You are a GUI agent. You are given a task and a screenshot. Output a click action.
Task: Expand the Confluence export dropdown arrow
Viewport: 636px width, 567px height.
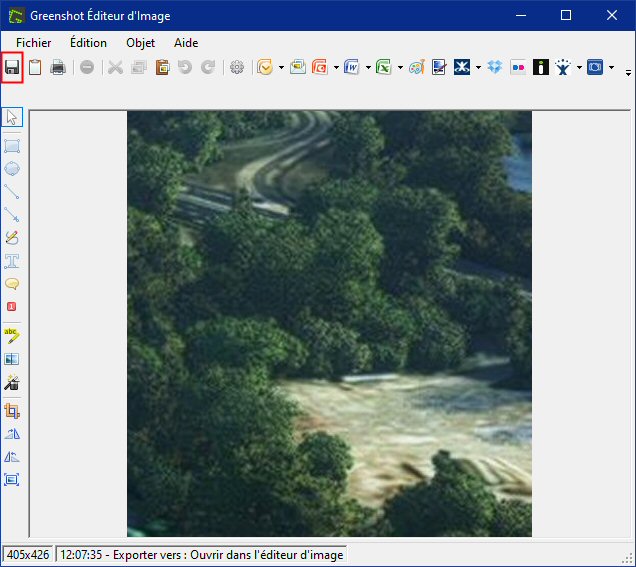(x=479, y=68)
